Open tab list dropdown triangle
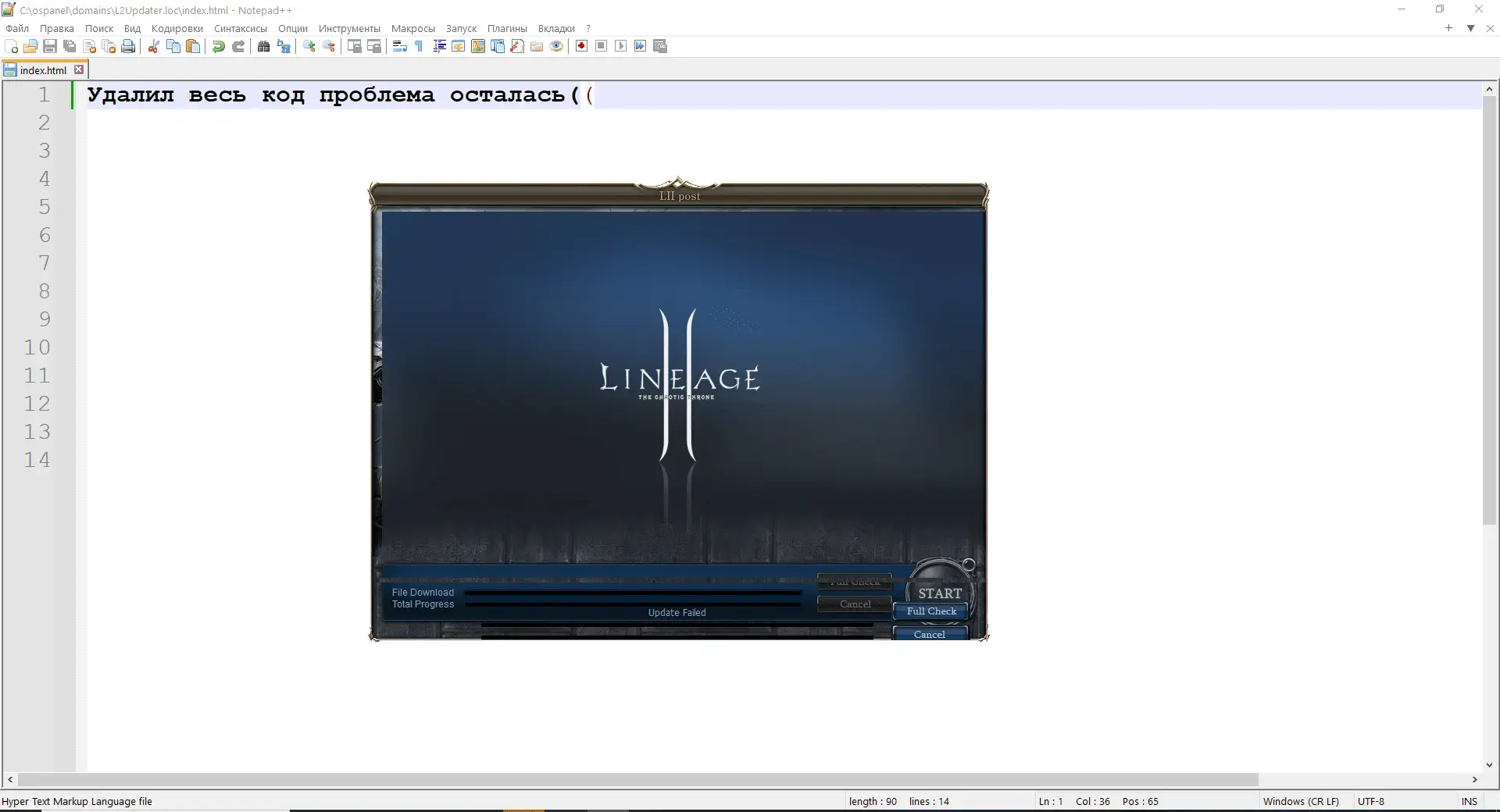 (x=1470, y=28)
